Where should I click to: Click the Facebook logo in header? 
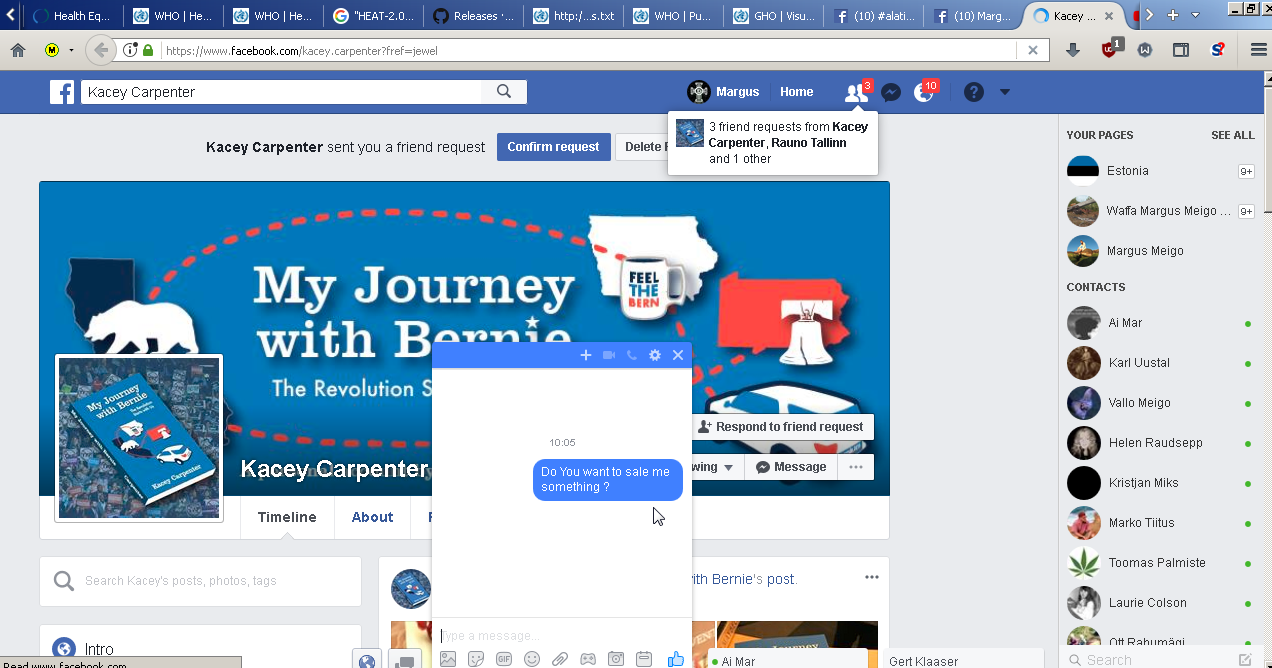(62, 92)
